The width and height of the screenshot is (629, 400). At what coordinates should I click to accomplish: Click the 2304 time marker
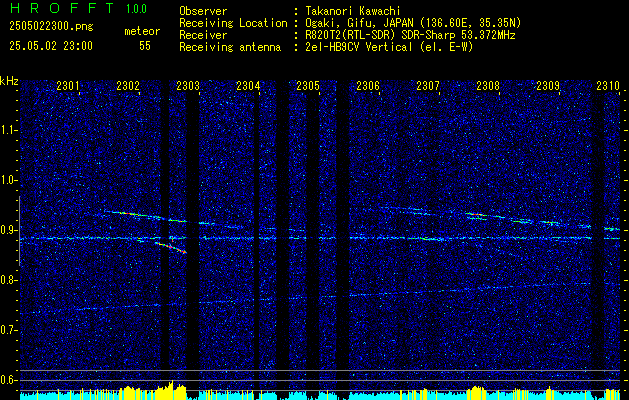pyautogui.click(x=248, y=85)
